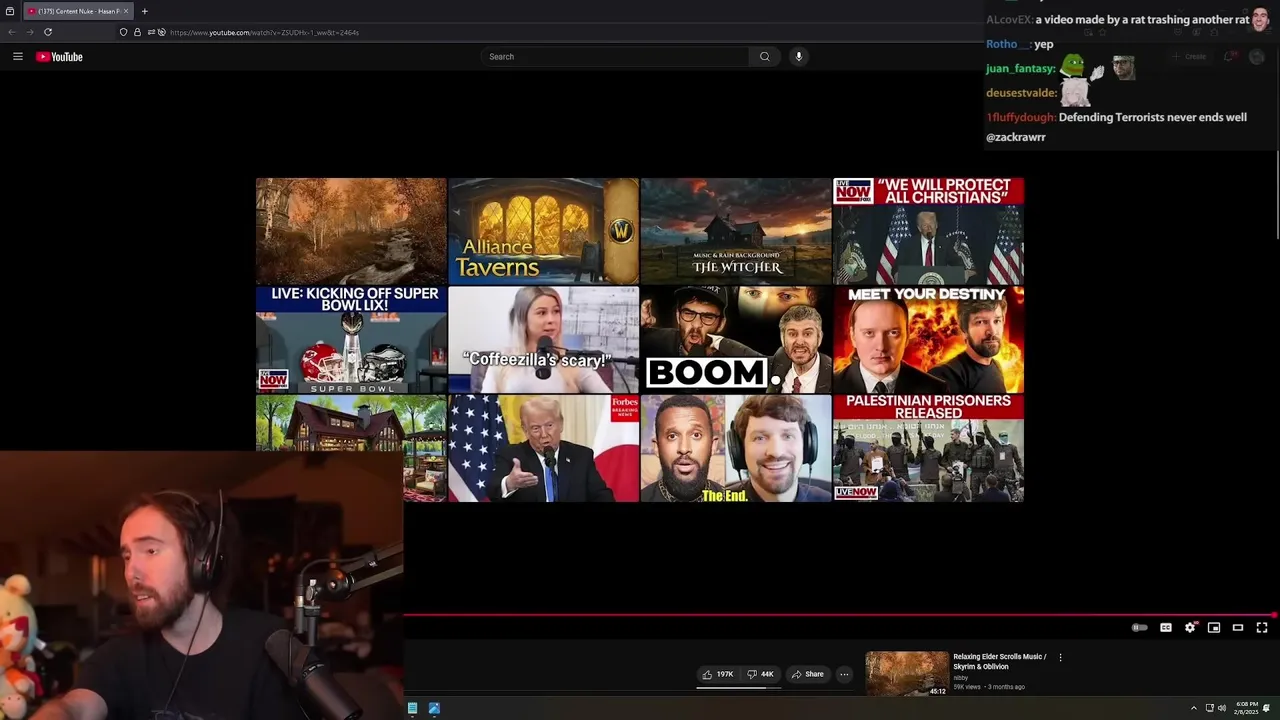Click the red video progress bar
The image size is (1280, 720).
click(840, 615)
